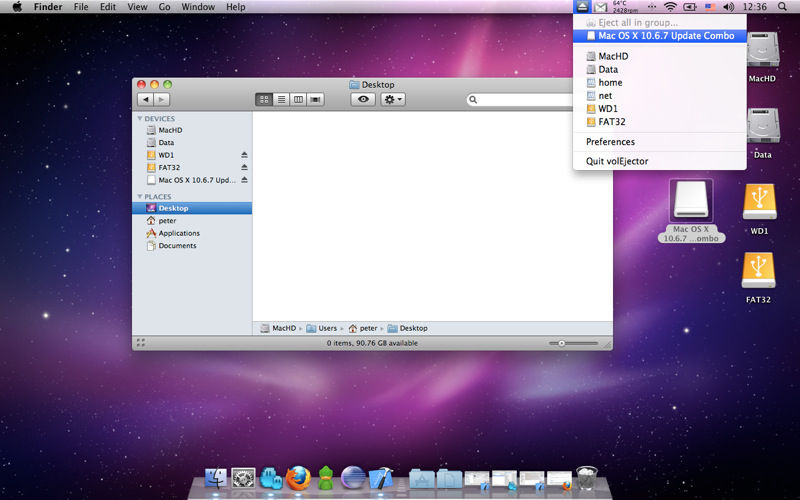Screen dimensions: 800x500
Task: Switch Finder to icon view
Action: tap(264, 99)
